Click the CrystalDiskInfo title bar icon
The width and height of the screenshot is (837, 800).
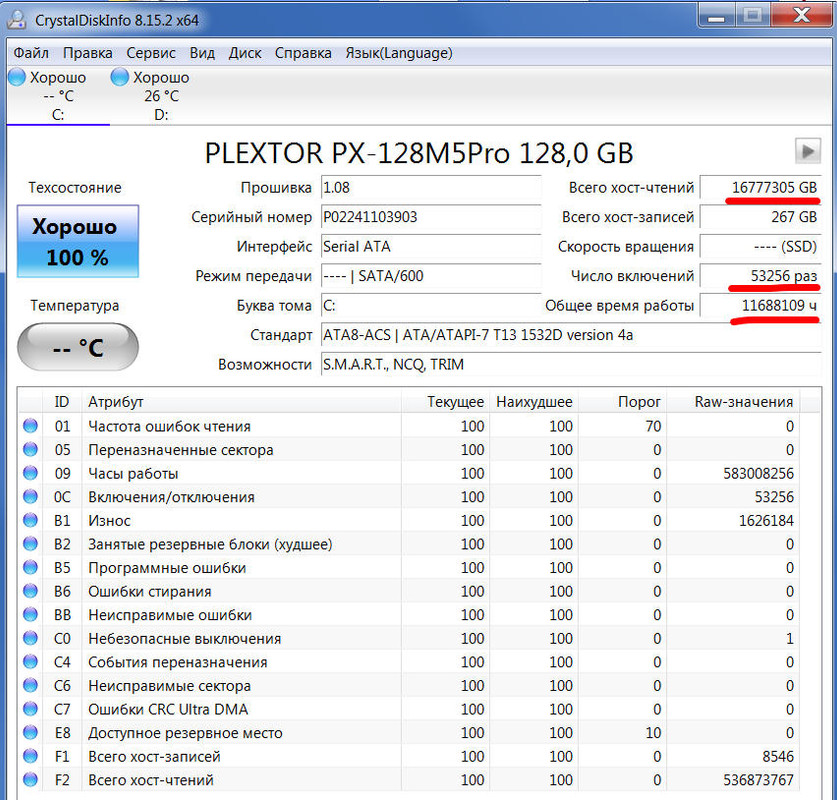point(17,20)
